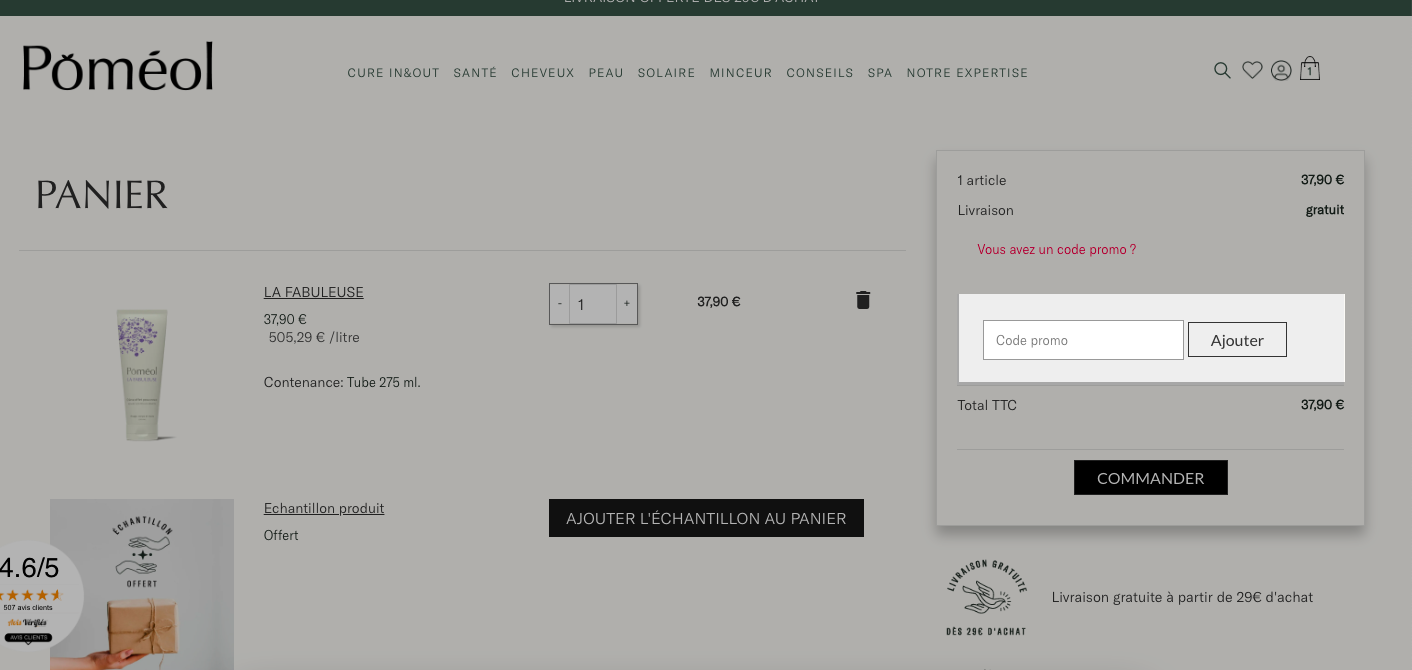Viewport: 1412px width, 670px height.
Task: Add free sample via AJOUTER L'ÉCHANTILLON AU PANIER
Action: 706,518
